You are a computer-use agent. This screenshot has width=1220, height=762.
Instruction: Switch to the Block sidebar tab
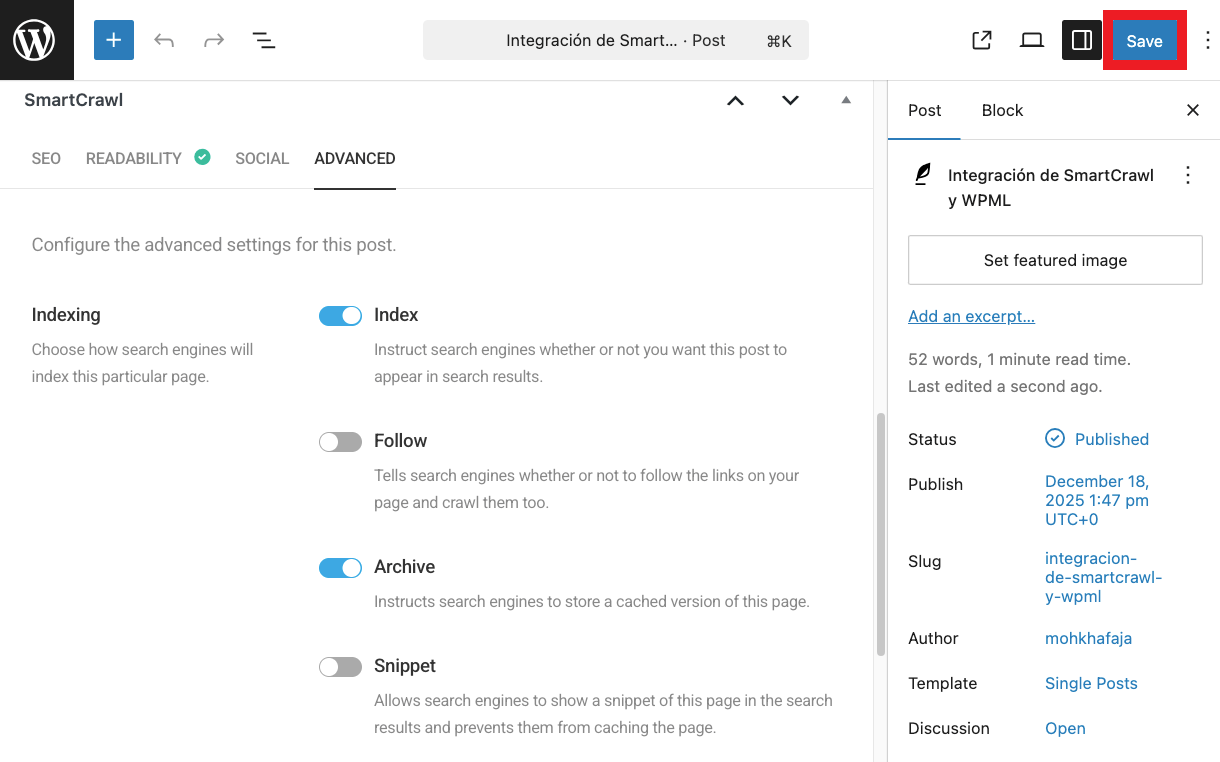coord(1002,110)
